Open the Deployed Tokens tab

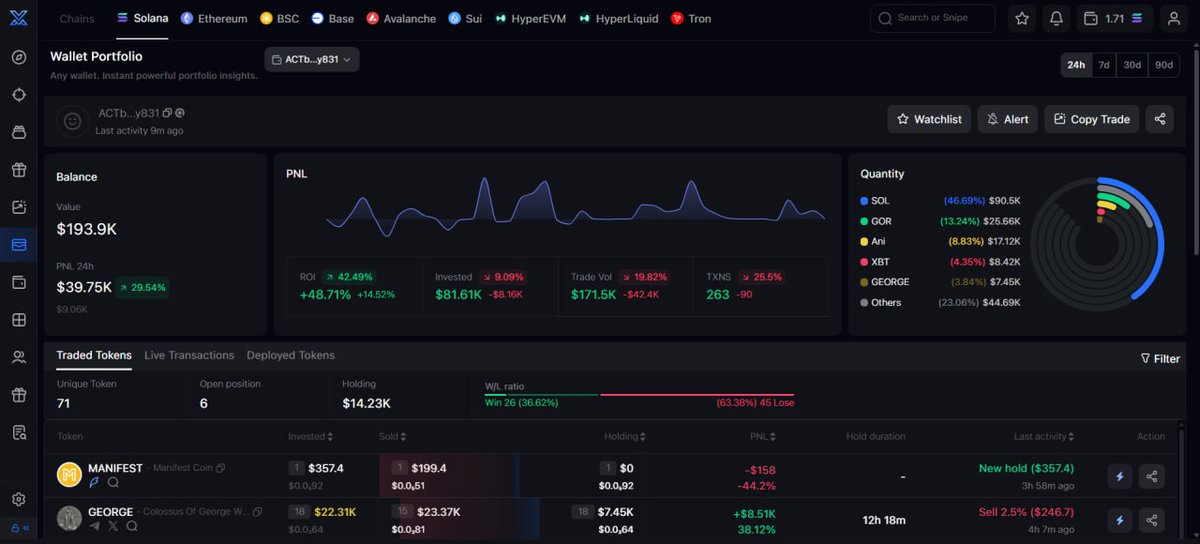(x=291, y=355)
